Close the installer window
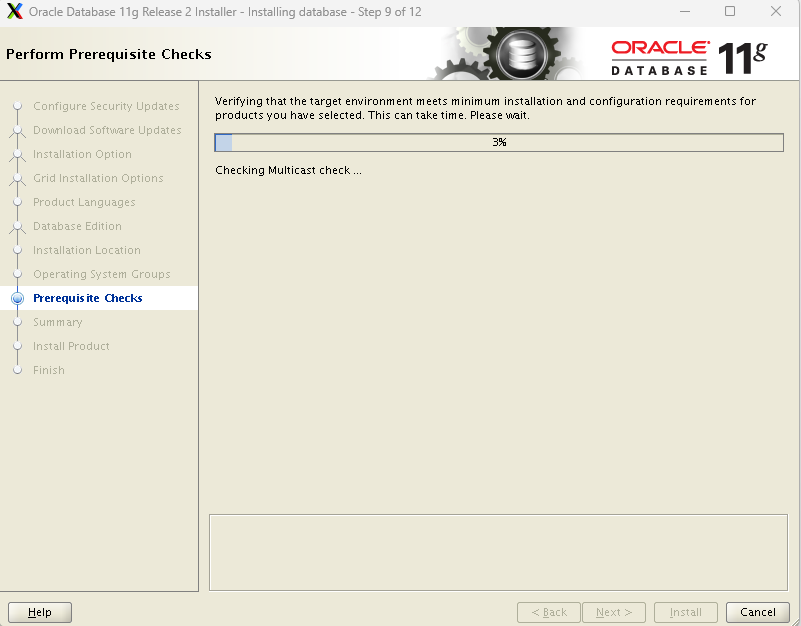Image resolution: width=801 pixels, height=626 pixels. 775,11
